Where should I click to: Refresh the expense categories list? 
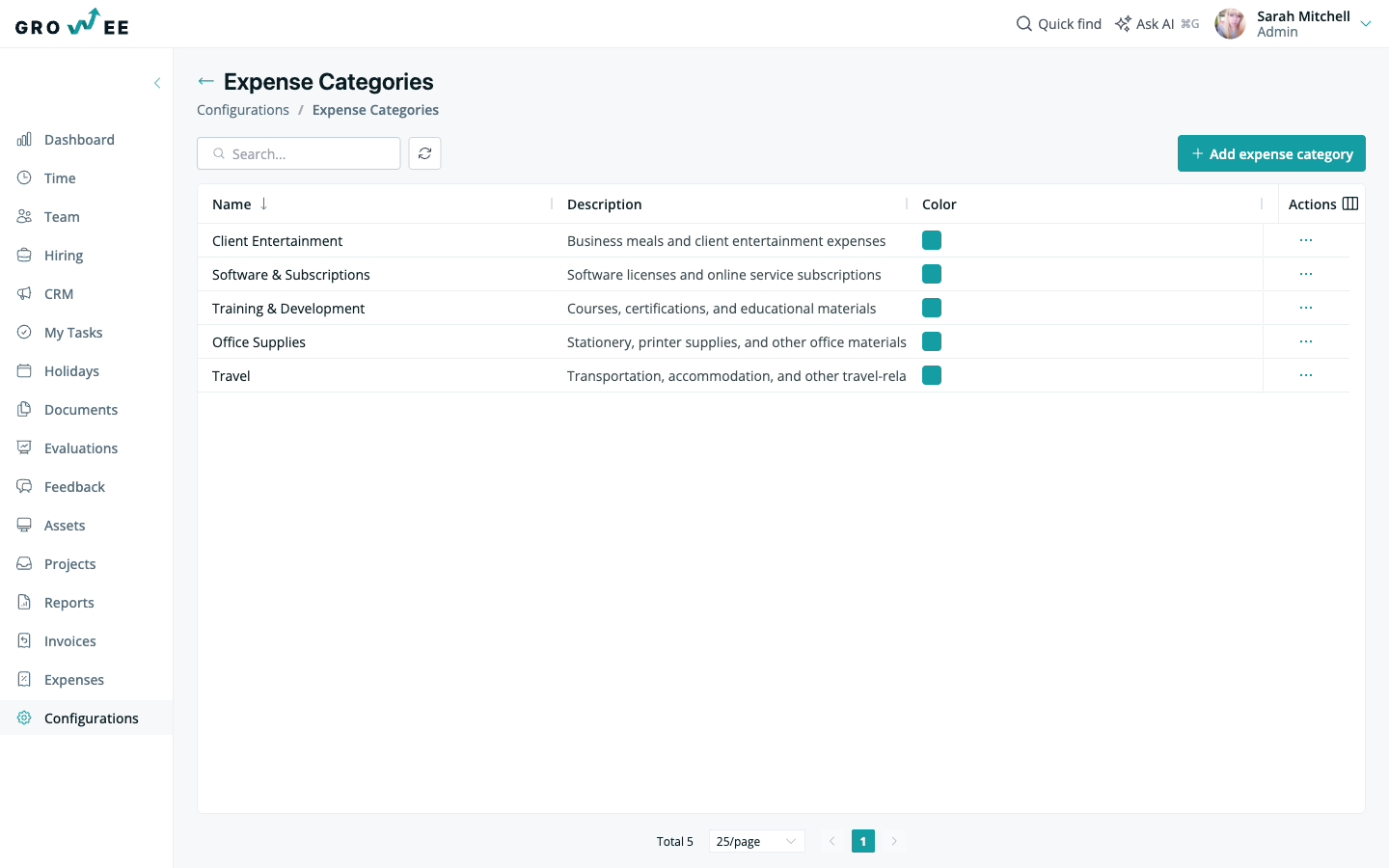click(x=424, y=153)
